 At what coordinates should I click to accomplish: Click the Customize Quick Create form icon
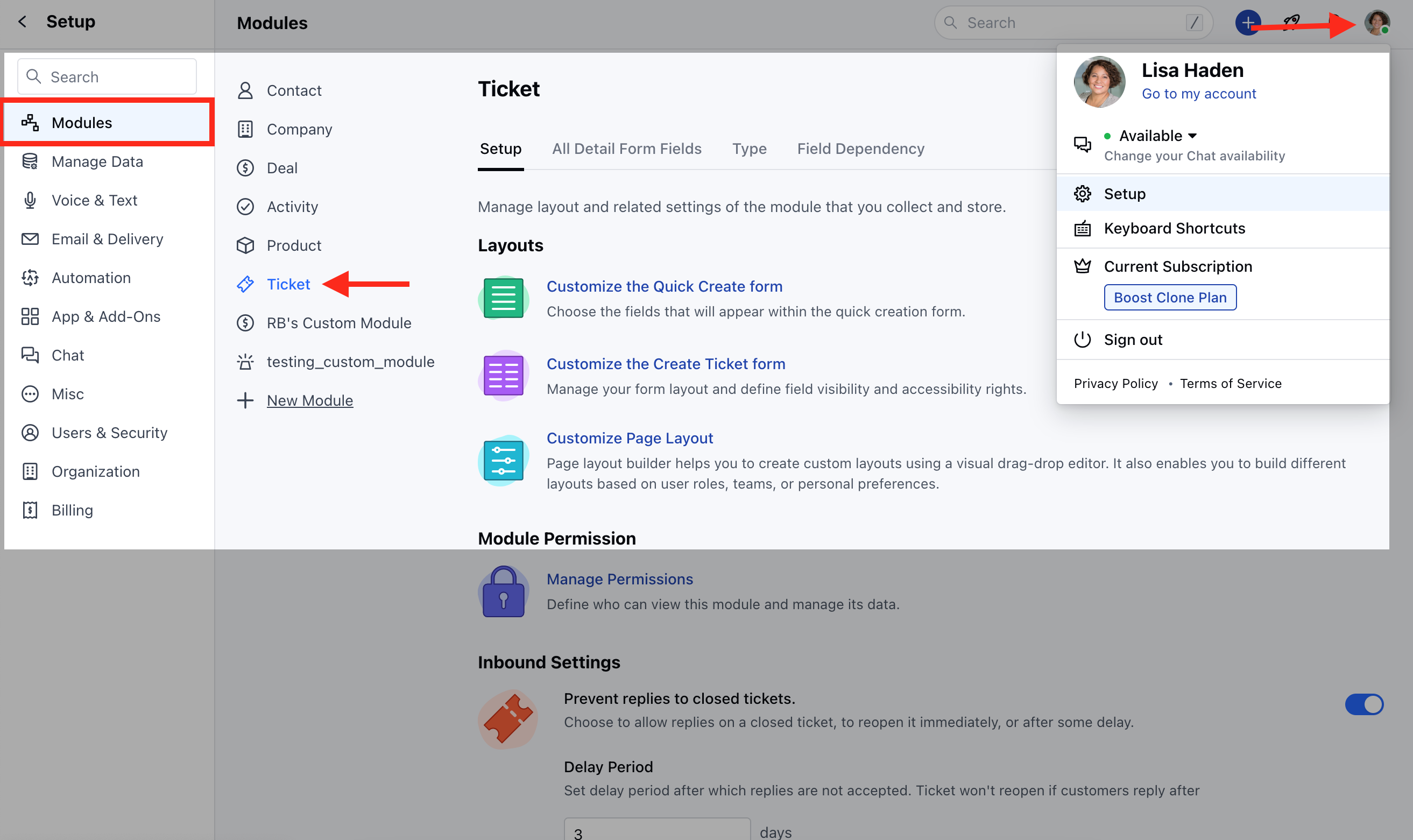pyautogui.click(x=503, y=298)
